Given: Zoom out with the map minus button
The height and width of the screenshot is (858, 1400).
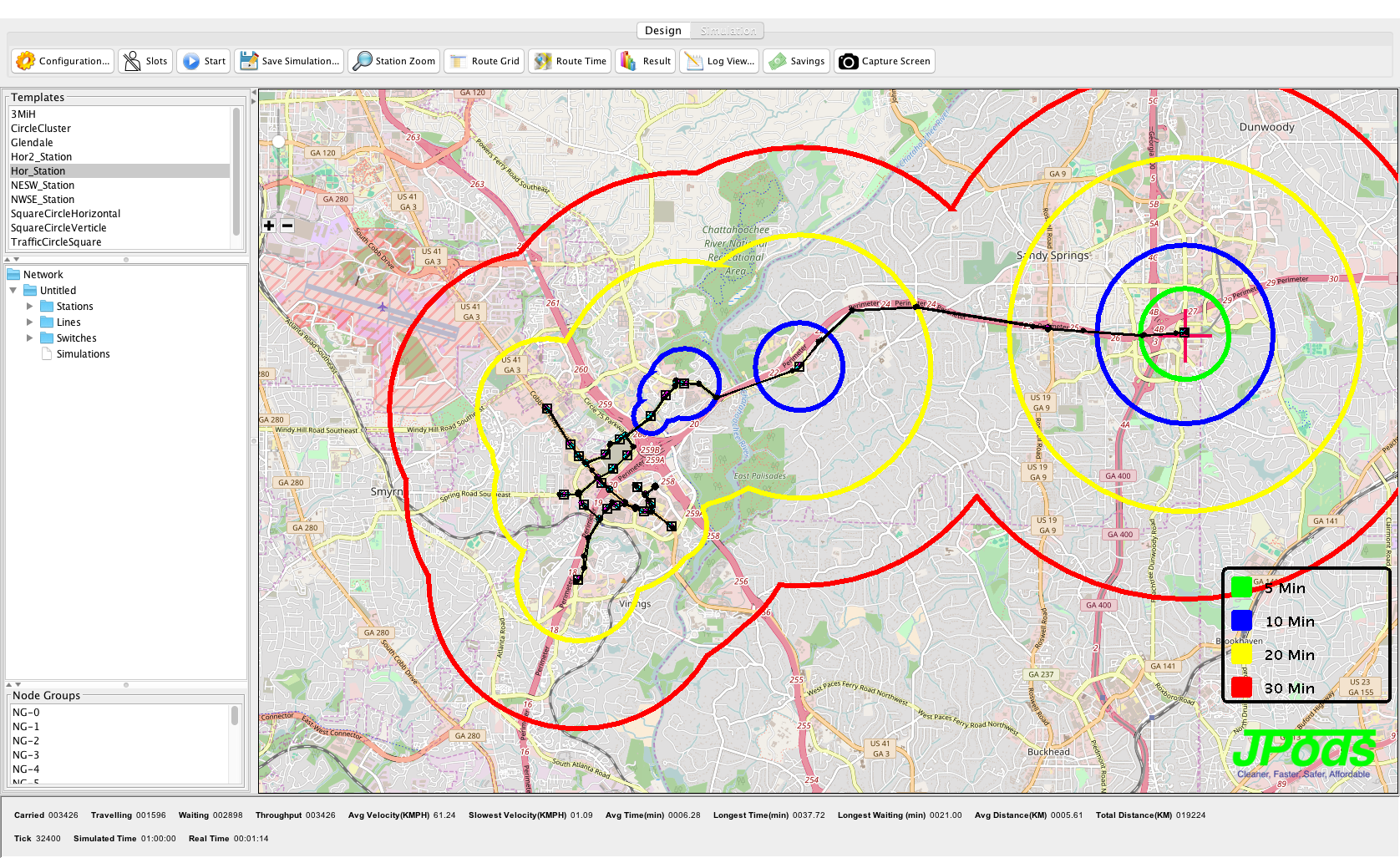Looking at the screenshot, I should [x=287, y=226].
